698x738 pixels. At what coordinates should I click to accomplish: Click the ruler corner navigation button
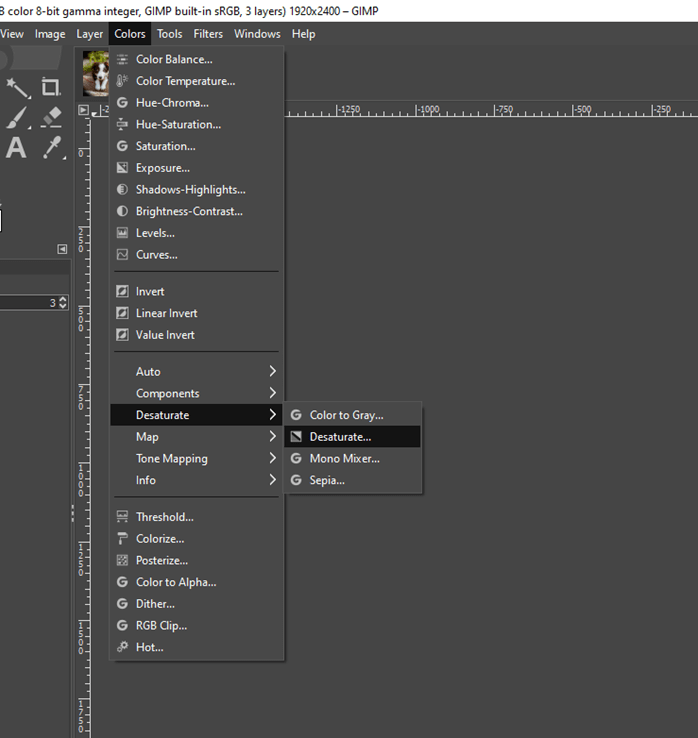(83, 110)
